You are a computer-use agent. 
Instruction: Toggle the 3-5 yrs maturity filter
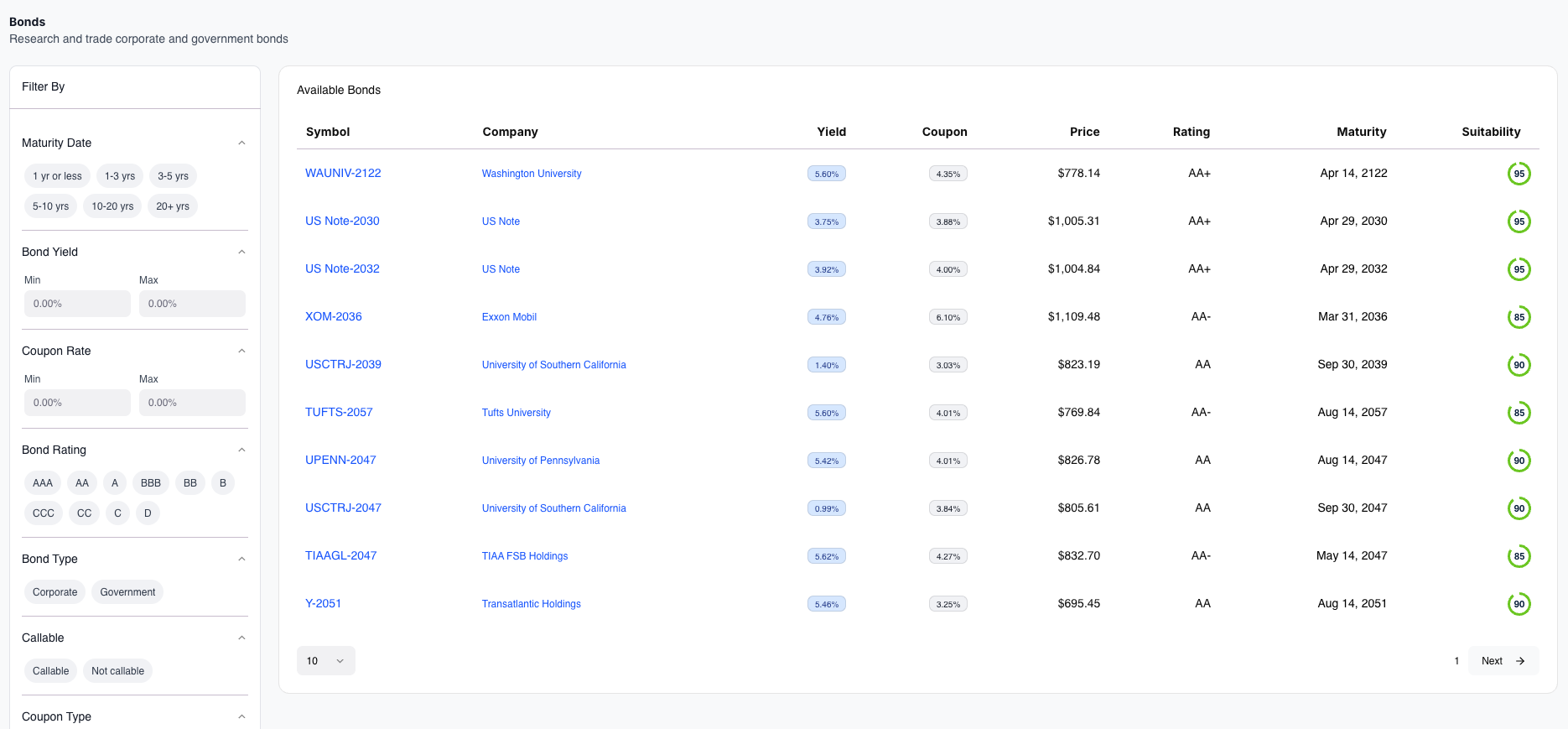173,176
